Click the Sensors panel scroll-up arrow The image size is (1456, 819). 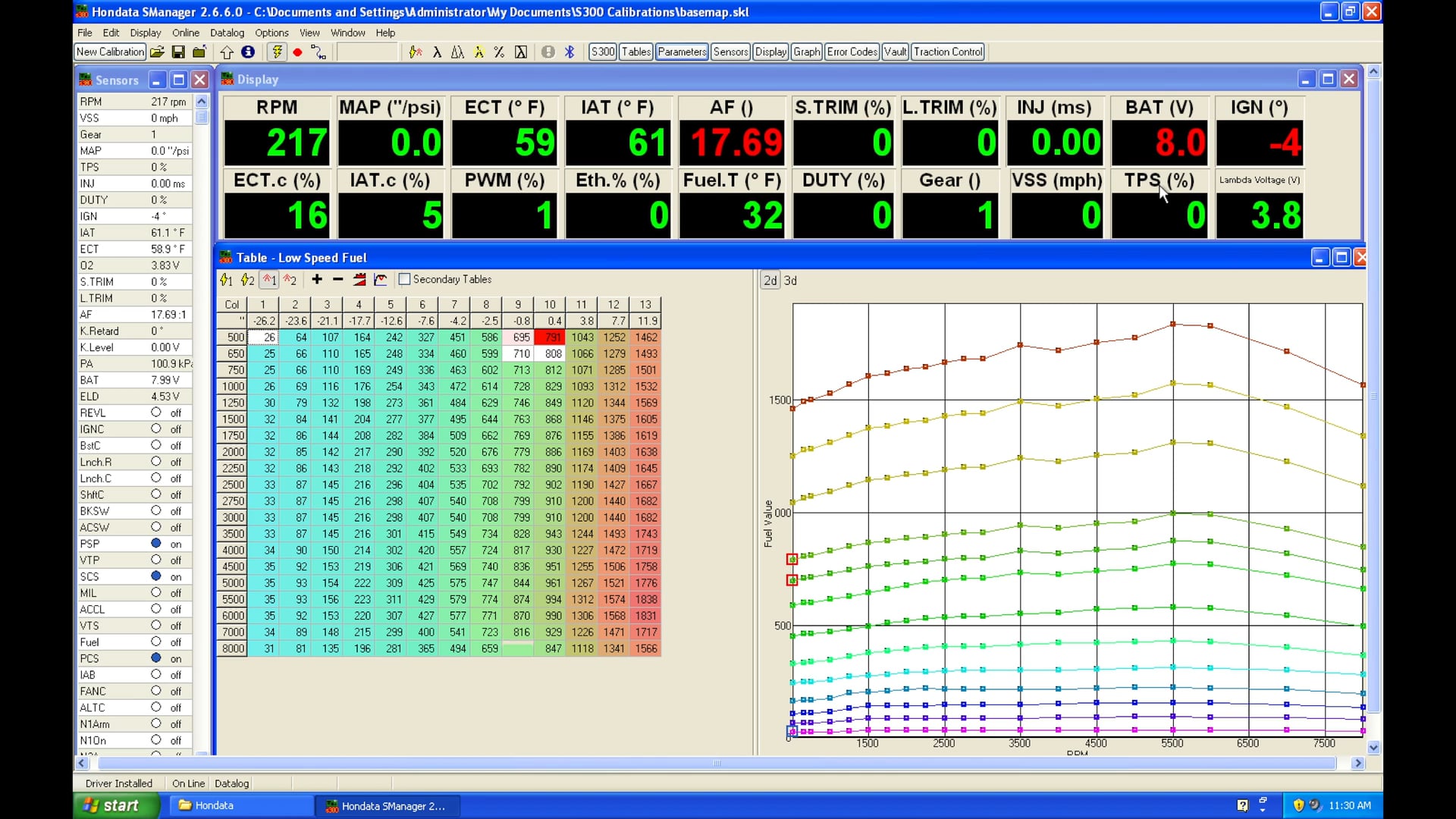point(201,100)
